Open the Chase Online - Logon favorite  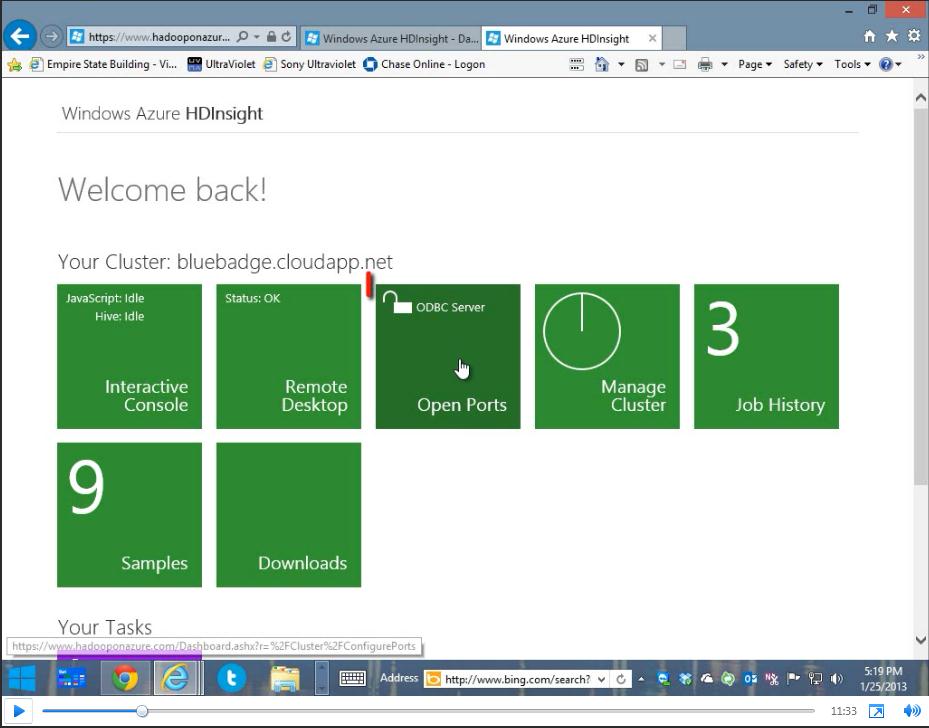(x=424, y=64)
